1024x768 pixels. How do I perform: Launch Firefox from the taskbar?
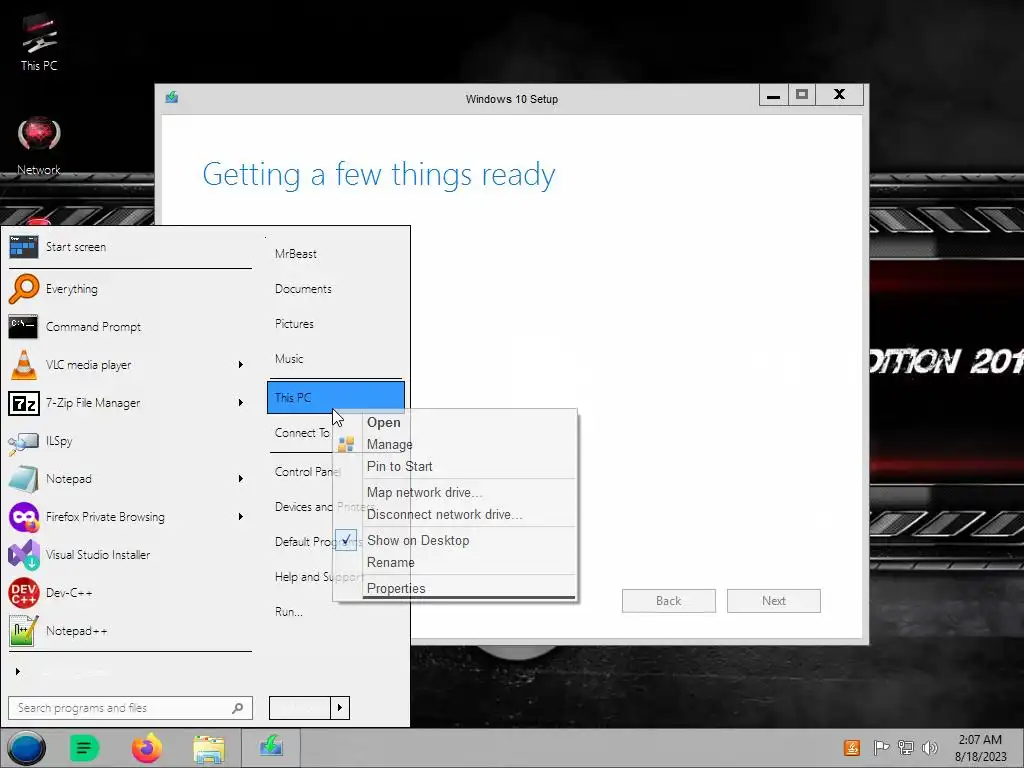point(147,748)
